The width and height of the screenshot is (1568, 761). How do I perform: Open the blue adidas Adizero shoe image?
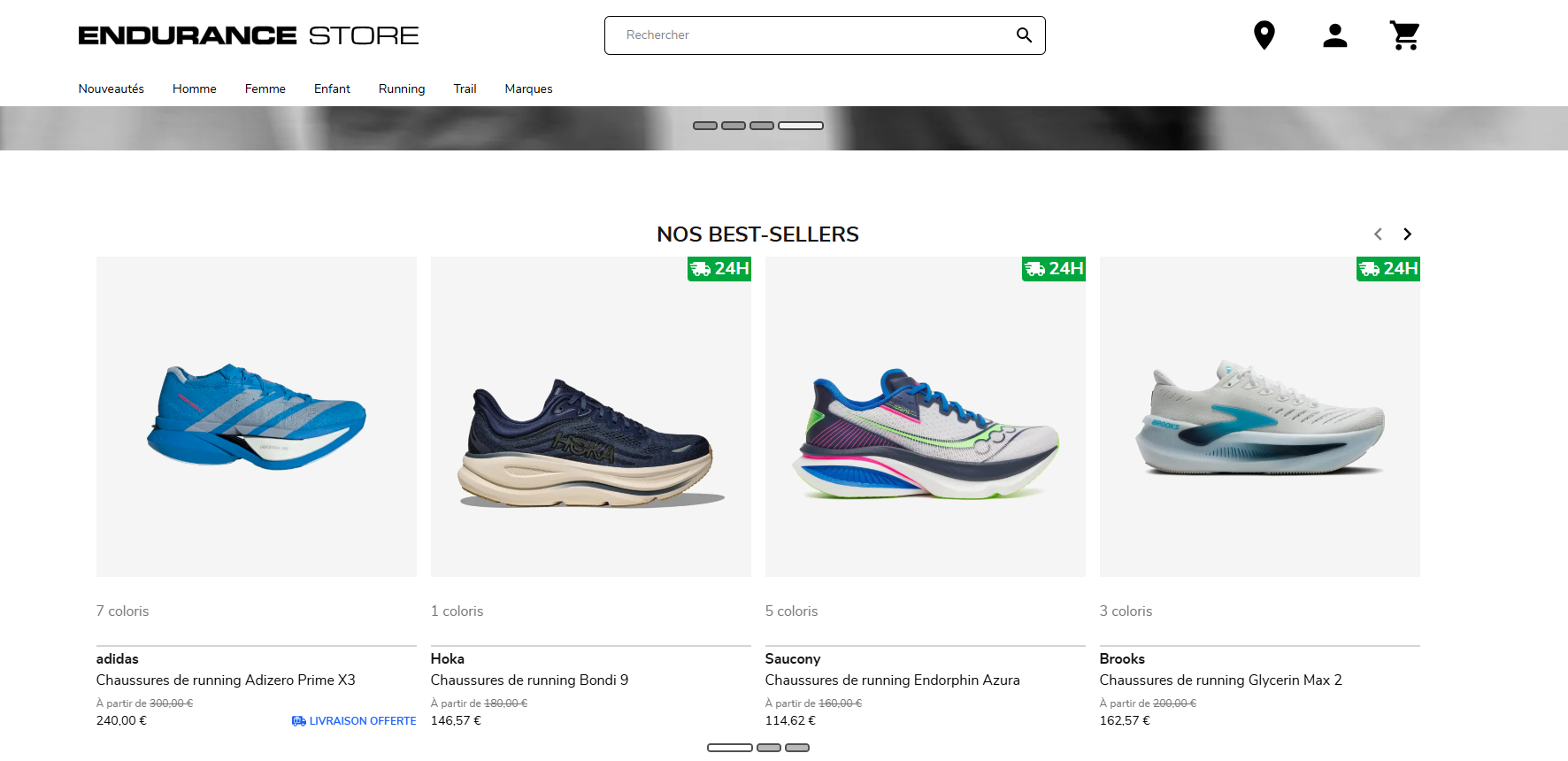point(257,417)
